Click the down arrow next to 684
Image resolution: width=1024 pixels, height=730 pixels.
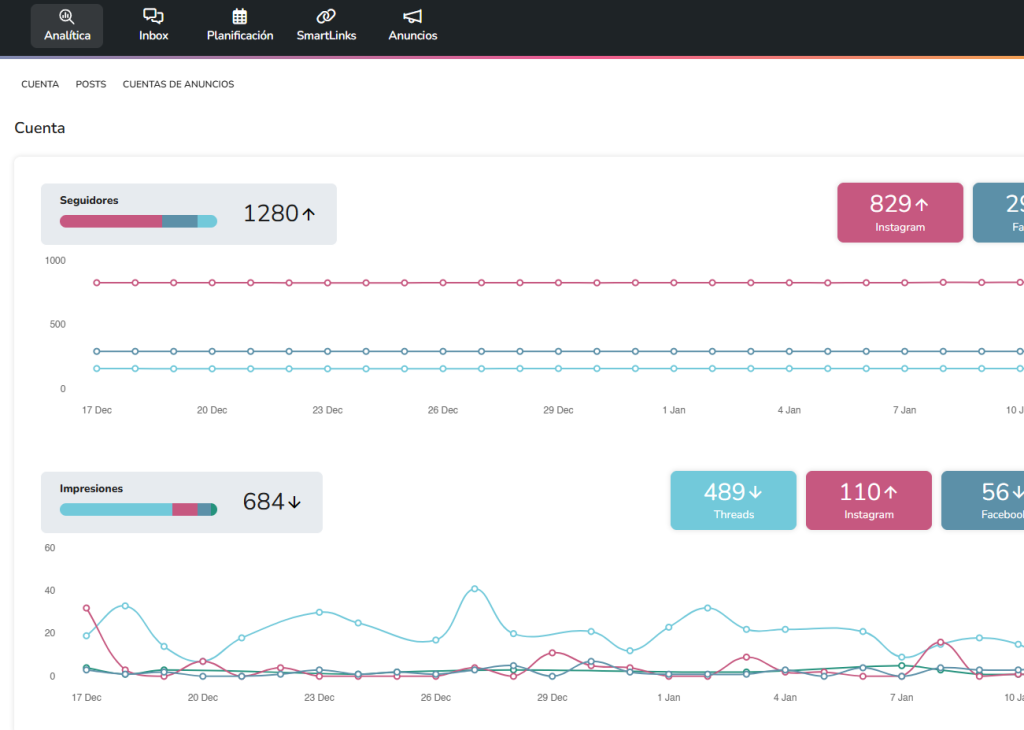click(x=295, y=502)
